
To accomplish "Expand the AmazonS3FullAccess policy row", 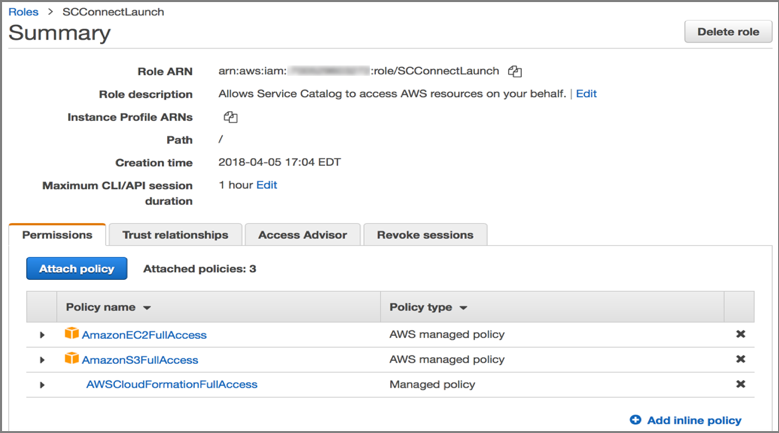I will click(x=42, y=360).
